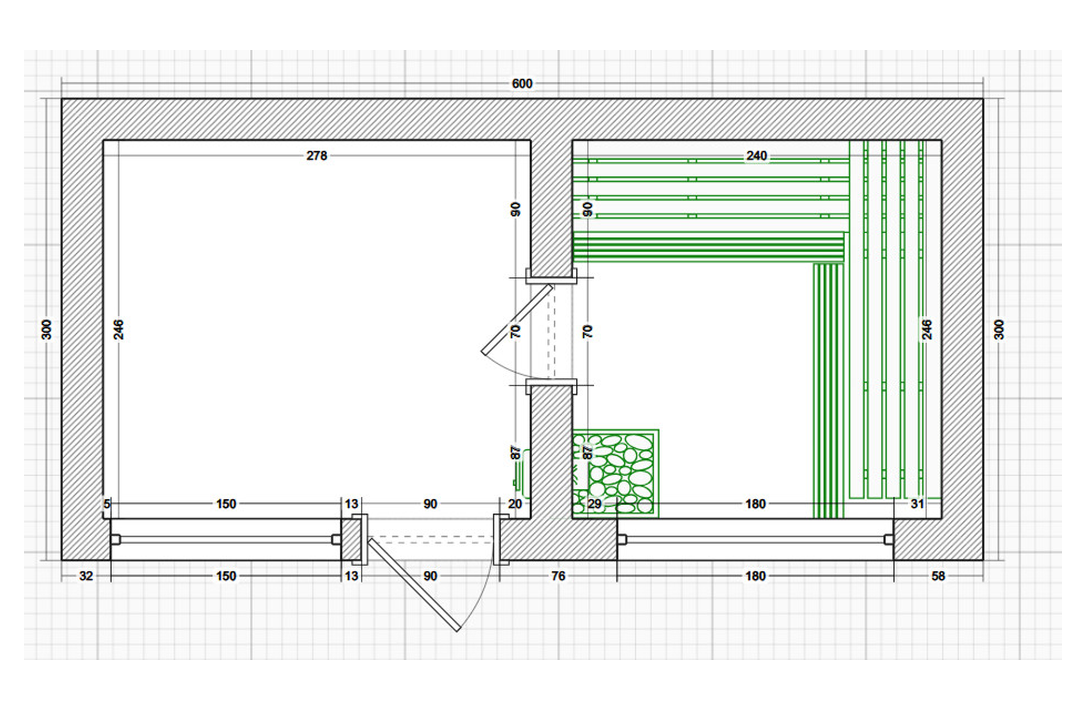Select the 32 dimension at the bottom edge
This screenshot has width=1086, height=710.
[x=86, y=576]
